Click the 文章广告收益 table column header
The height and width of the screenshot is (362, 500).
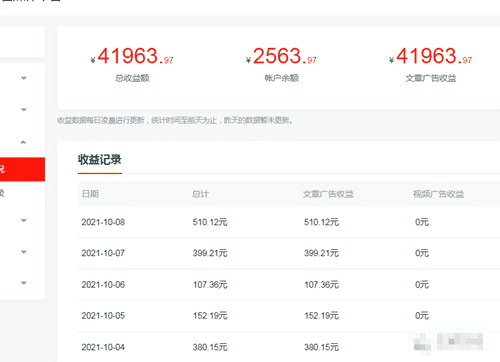tap(328, 194)
